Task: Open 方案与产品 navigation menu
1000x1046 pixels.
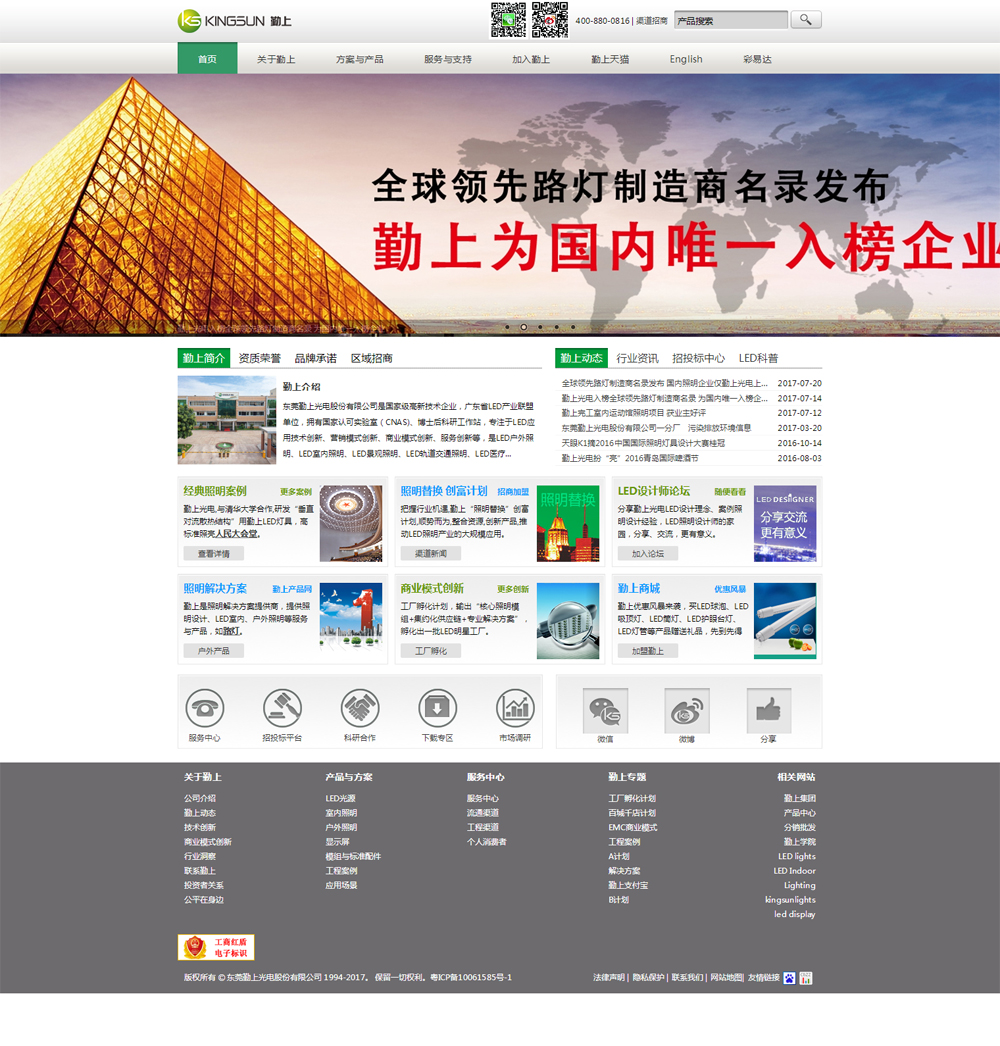Action: (x=359, y=59)
